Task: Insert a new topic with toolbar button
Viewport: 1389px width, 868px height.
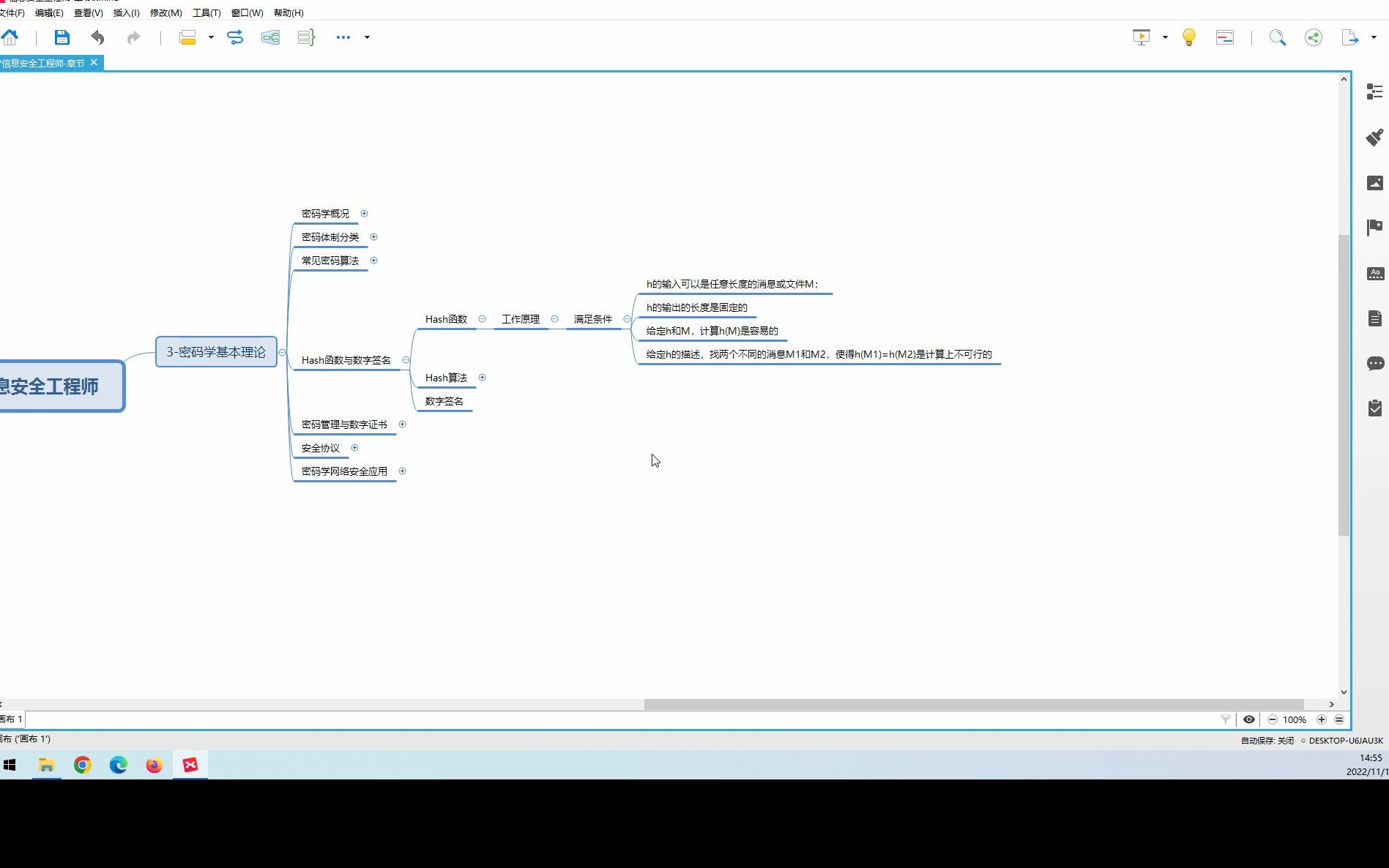Action: coord(187,37)
